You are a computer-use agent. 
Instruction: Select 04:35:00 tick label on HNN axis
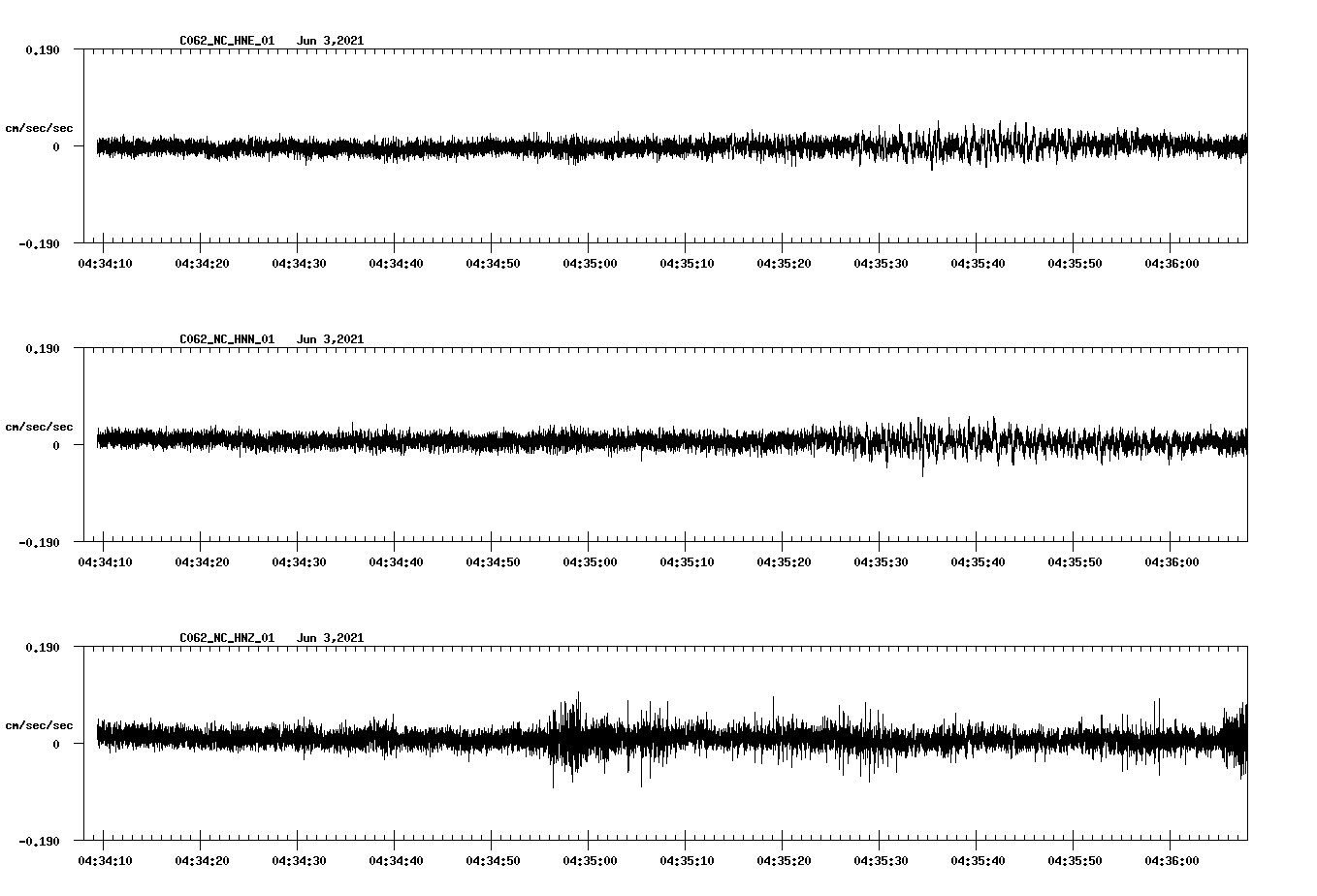pos(590,562)
